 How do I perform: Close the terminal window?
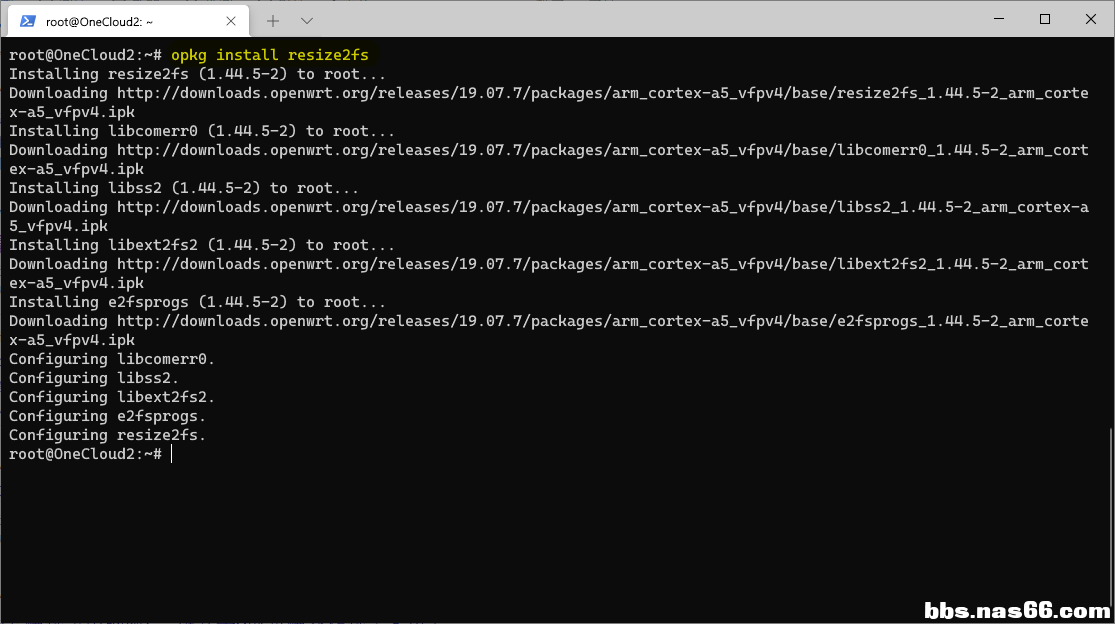[1090, 19]
